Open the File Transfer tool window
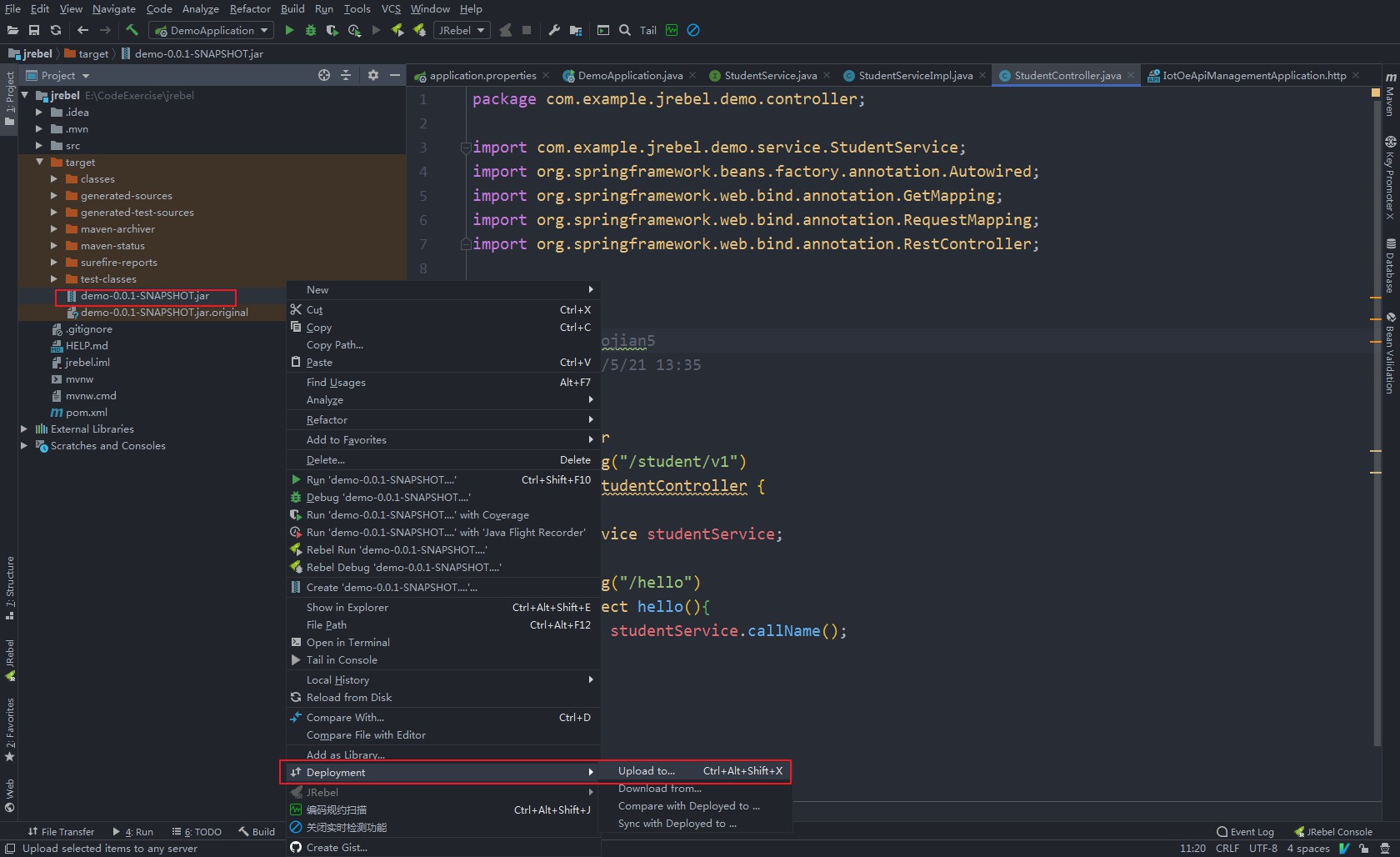 (61, 832)
